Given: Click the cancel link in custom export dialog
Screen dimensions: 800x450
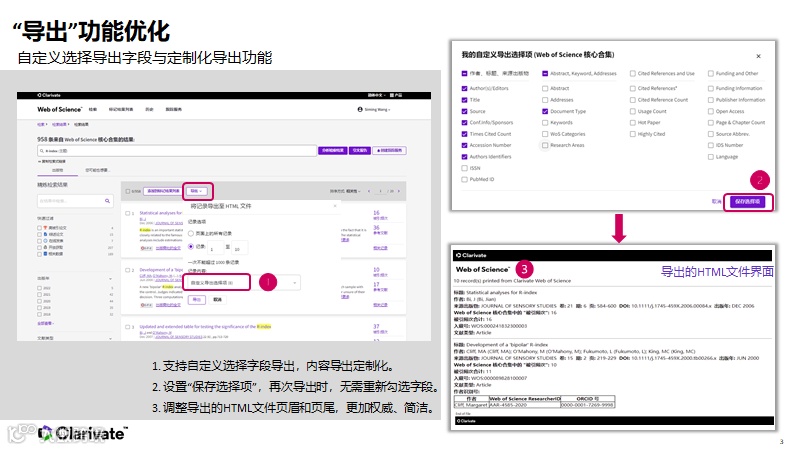Looking at the screenshot, I should [x=716, y=202].
